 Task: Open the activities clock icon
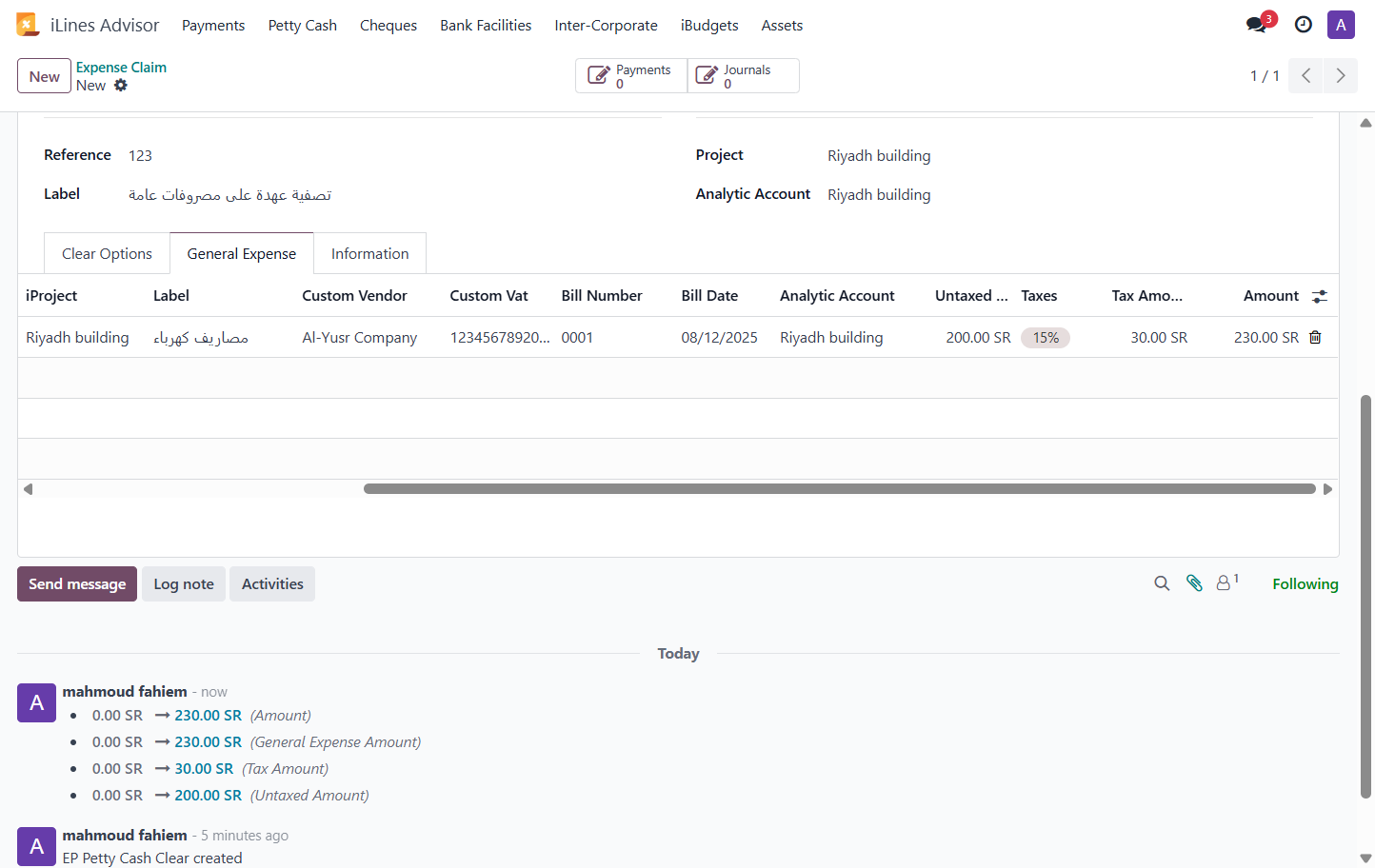1304,25
